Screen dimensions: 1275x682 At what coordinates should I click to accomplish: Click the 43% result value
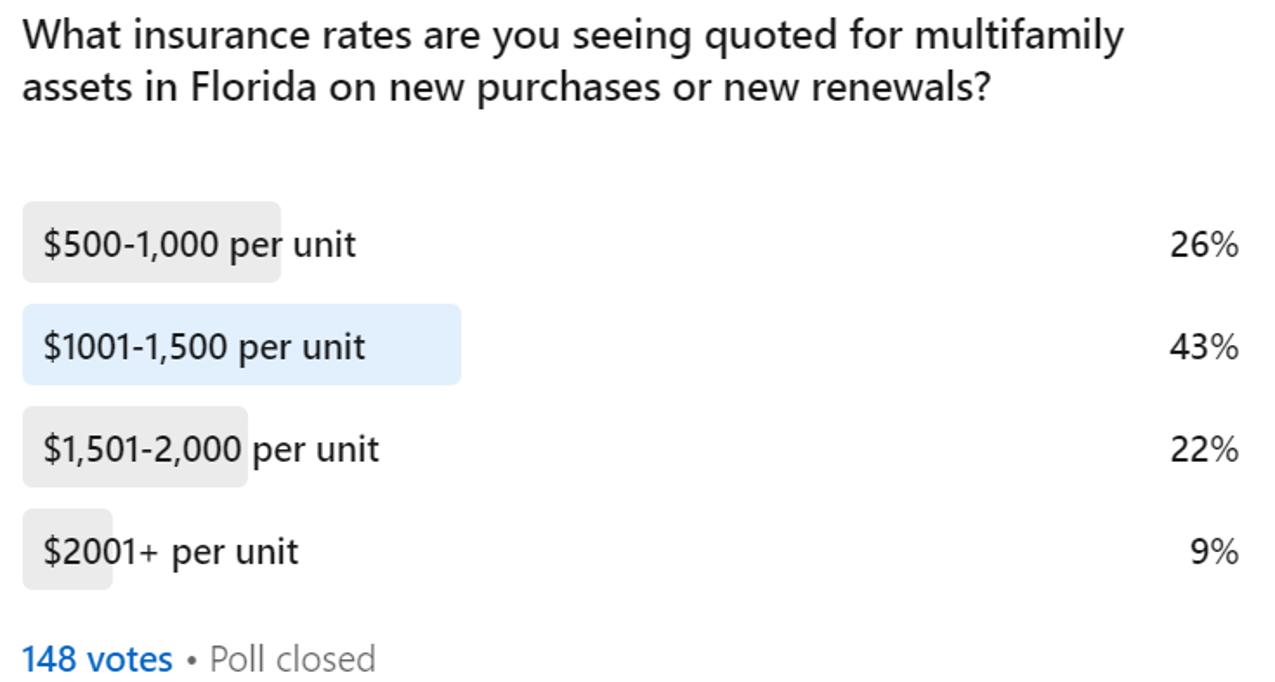[1204, 347]
